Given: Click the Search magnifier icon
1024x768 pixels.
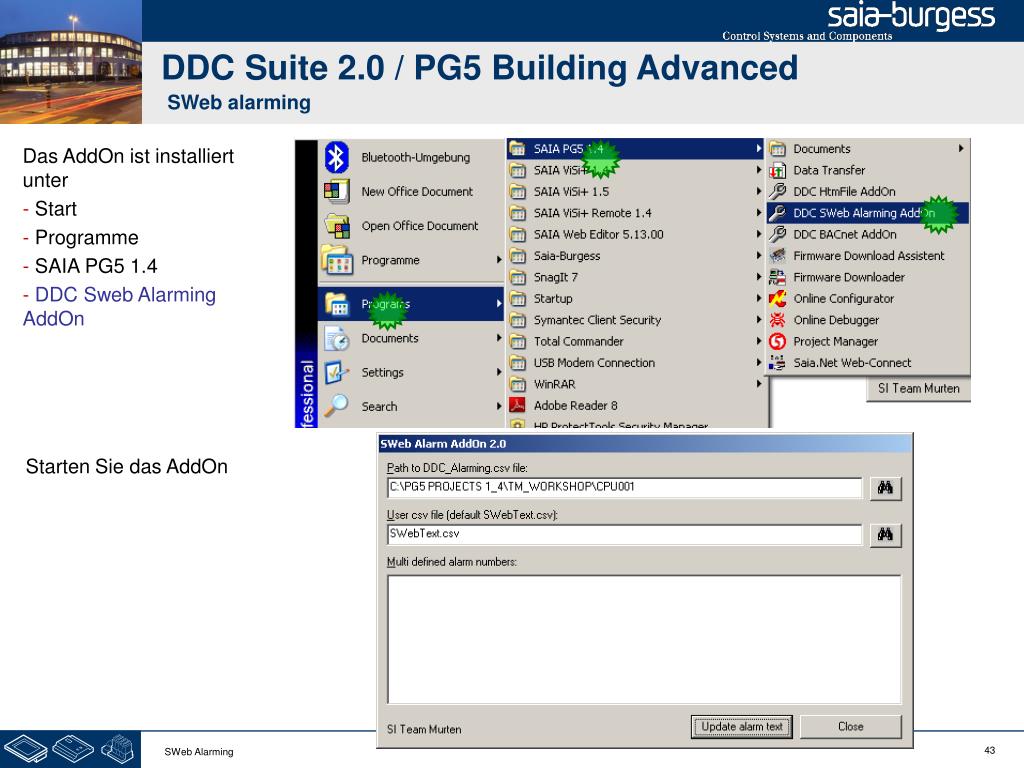Looking at the screenshot, I should click(x=337, y=406).
